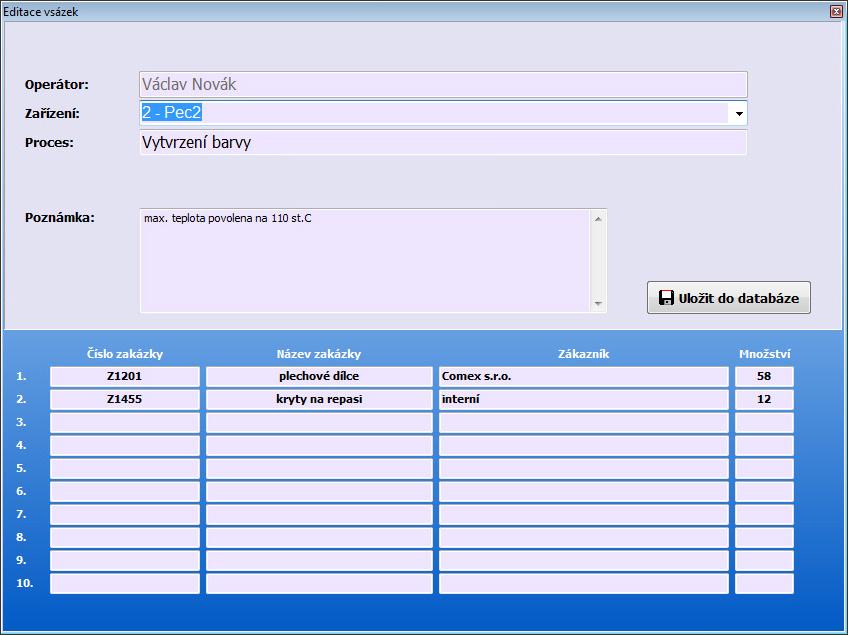Focus the Operátor field Václav Novák
Screen dimensions: 848x635
[443, 84]
